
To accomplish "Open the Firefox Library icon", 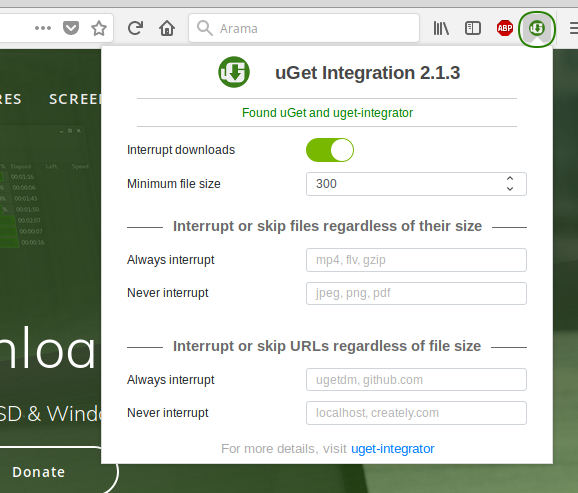I will [x=441, y=28].
